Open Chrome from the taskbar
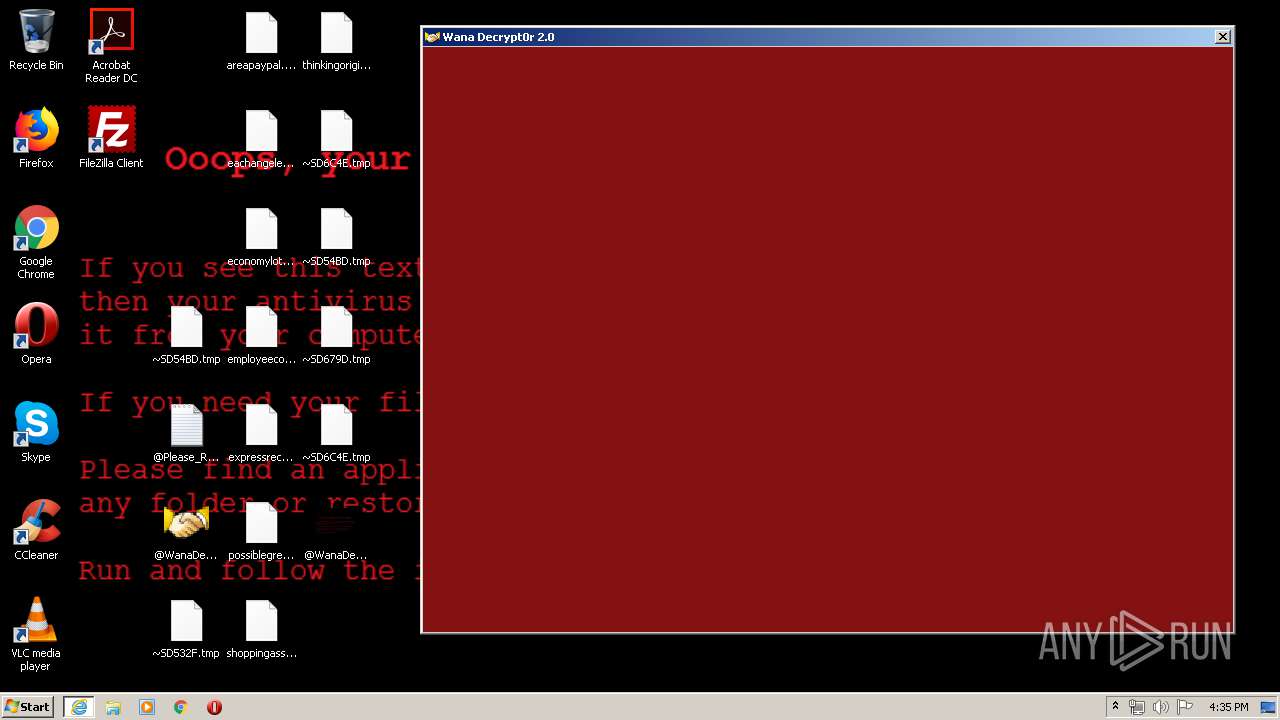1280x720 pixels. [x=181, y=707]
